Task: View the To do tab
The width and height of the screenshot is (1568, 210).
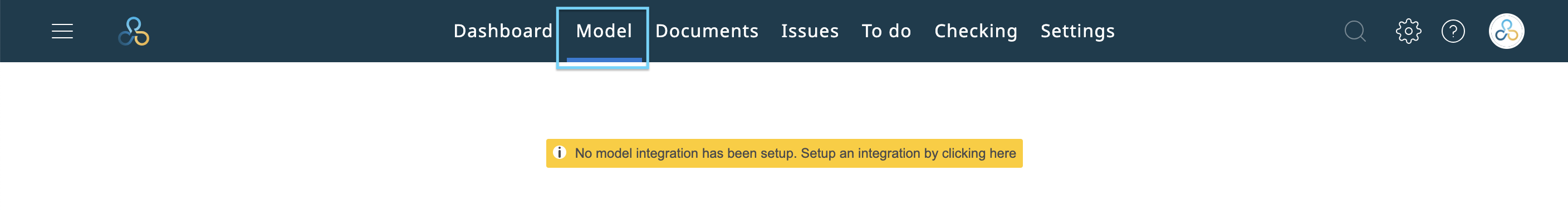Action: 886,31
